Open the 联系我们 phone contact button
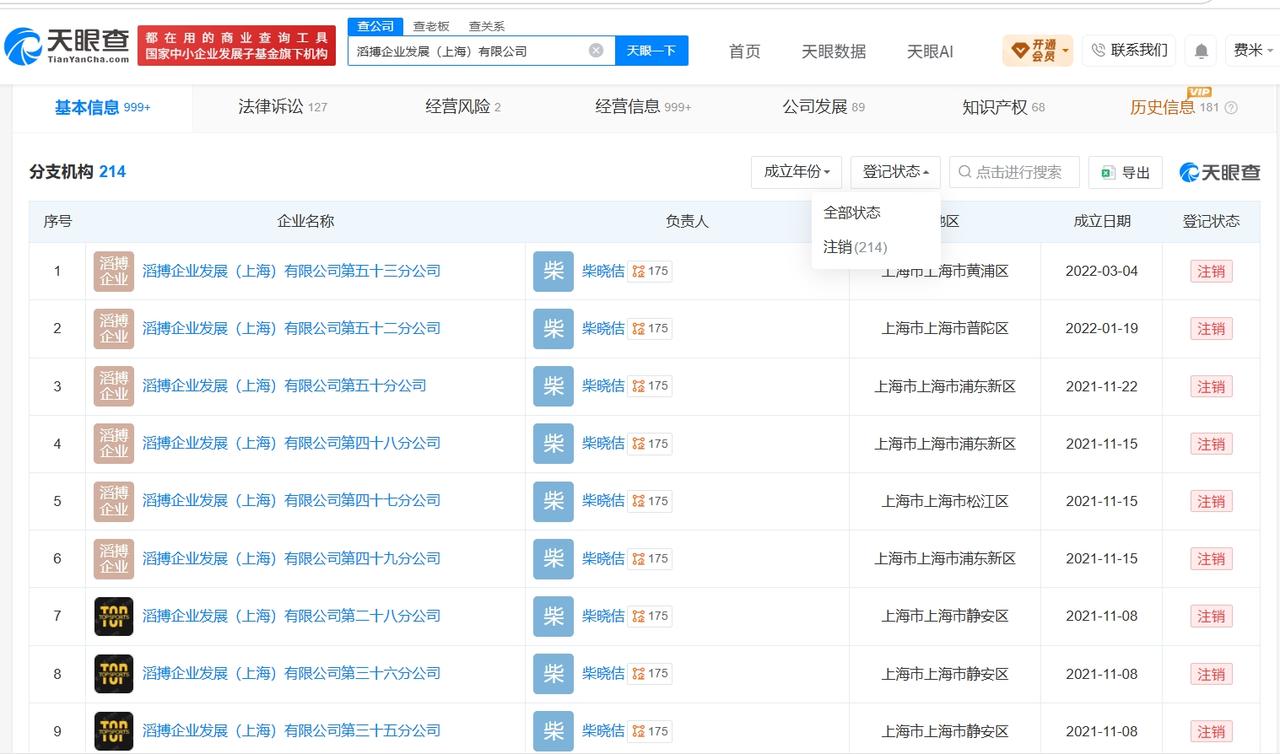The height and width of the screenshot is (754, 1280). pos(1129,50)
